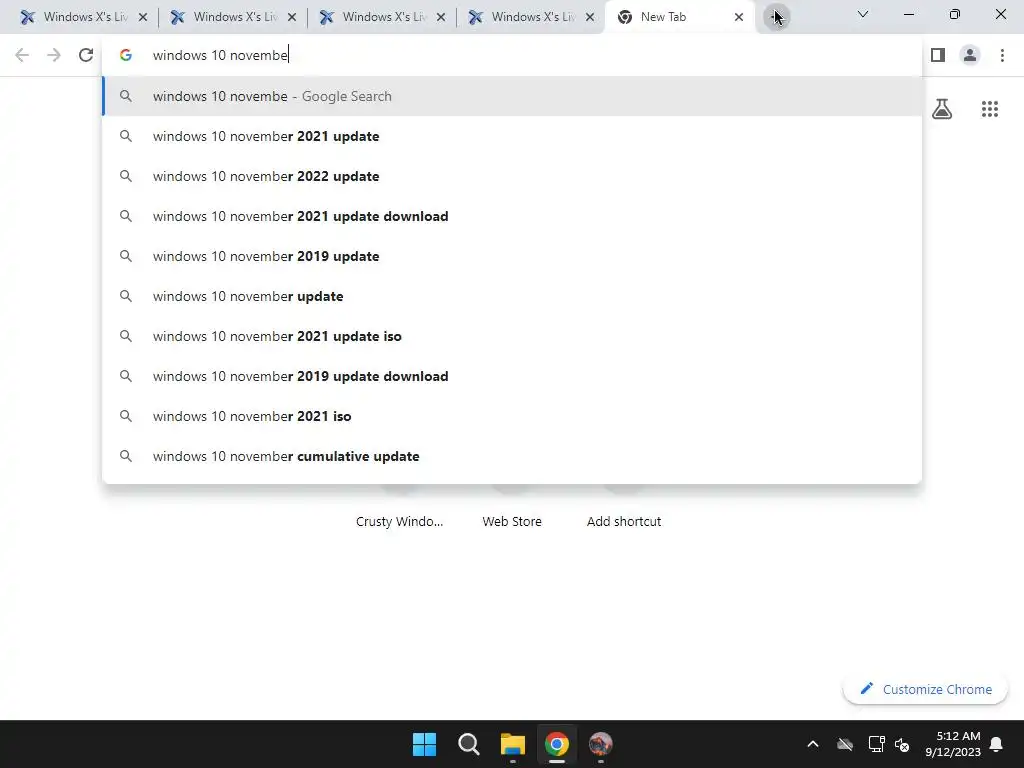Screen dimensions: 1024x768
Task: Click the Google logo in the address bar
Action: click(126, 56)
